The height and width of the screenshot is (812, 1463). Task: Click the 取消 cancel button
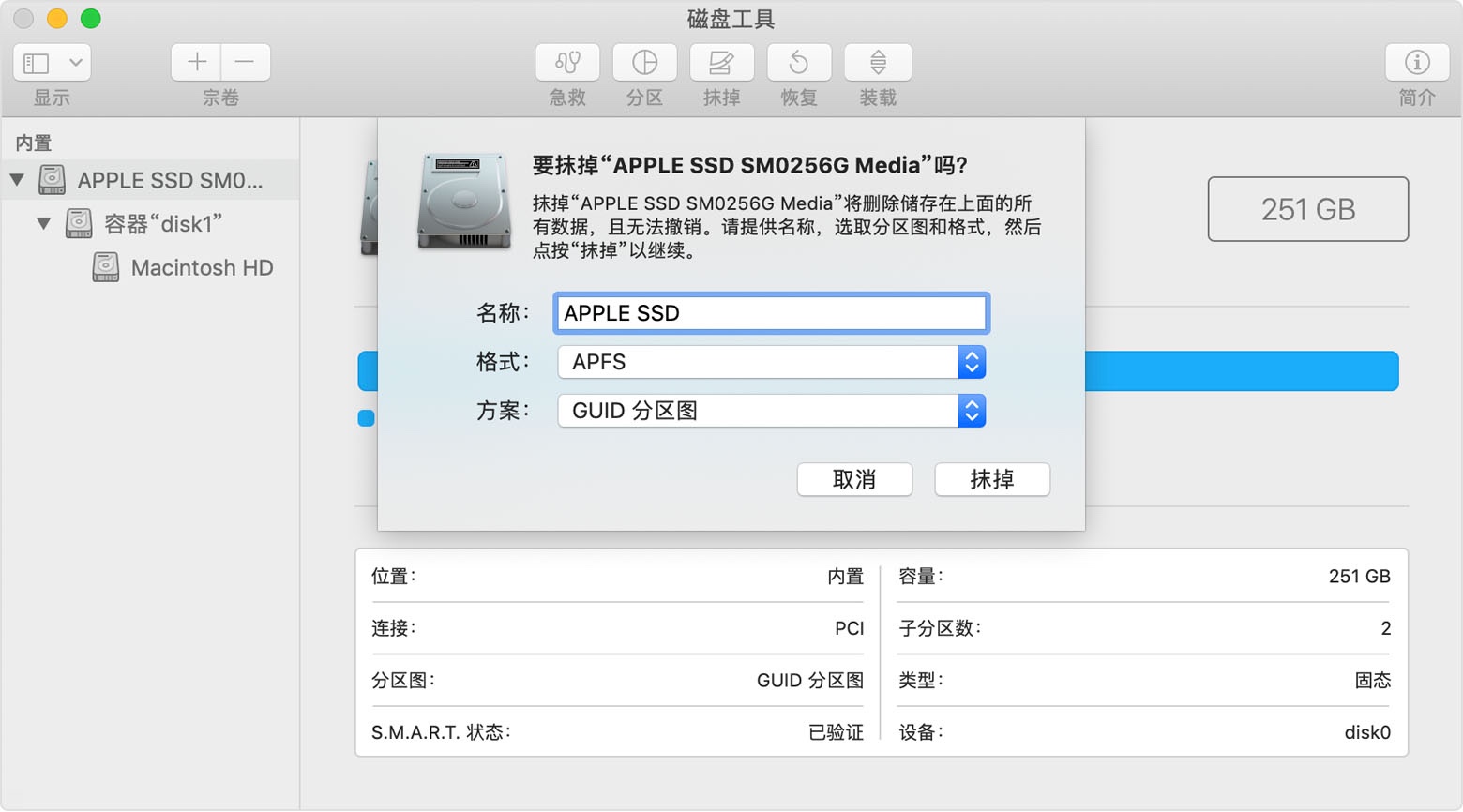[x=854, y=479]
